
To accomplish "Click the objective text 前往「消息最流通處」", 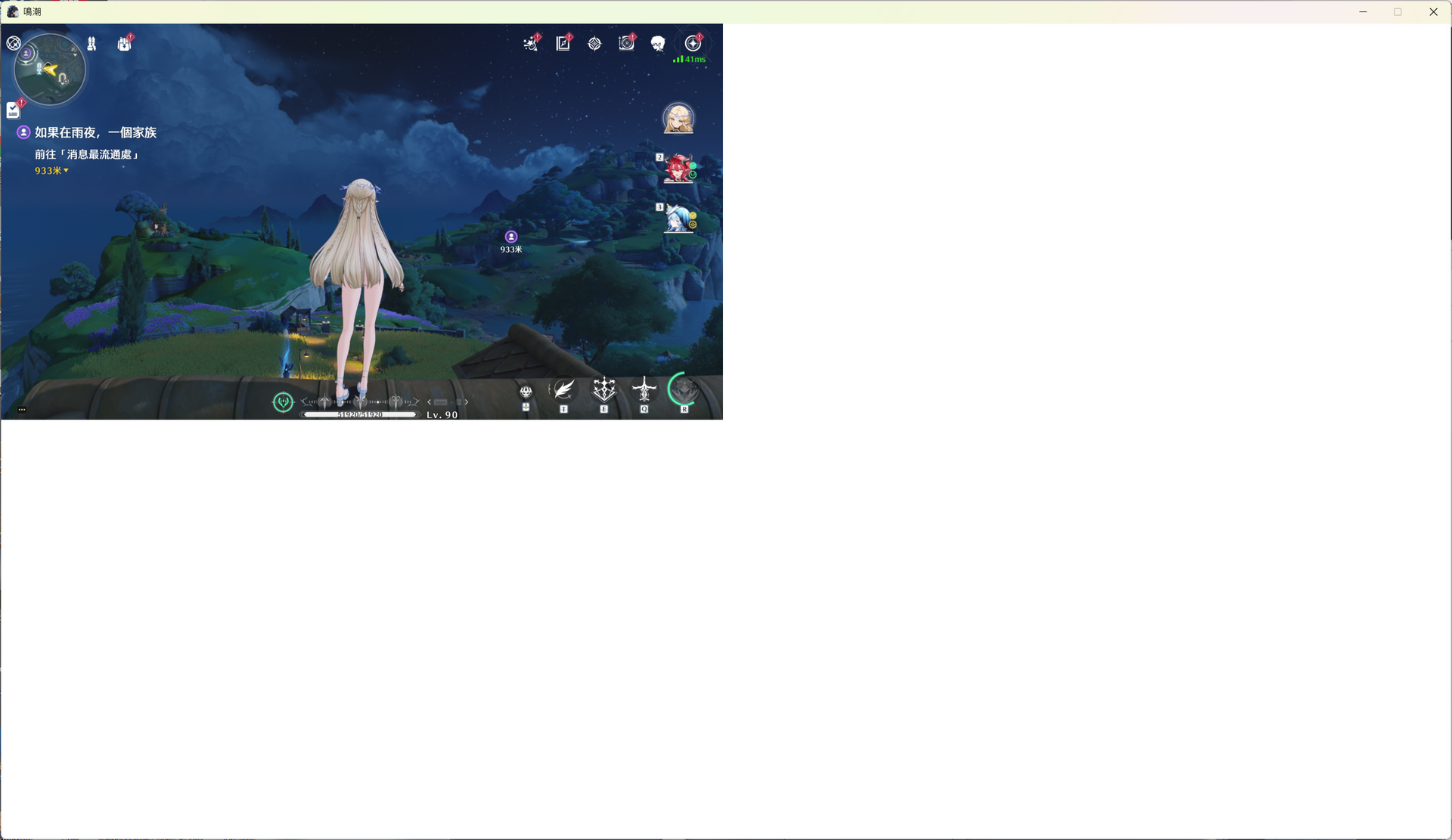I will click(x=86, y=154).
